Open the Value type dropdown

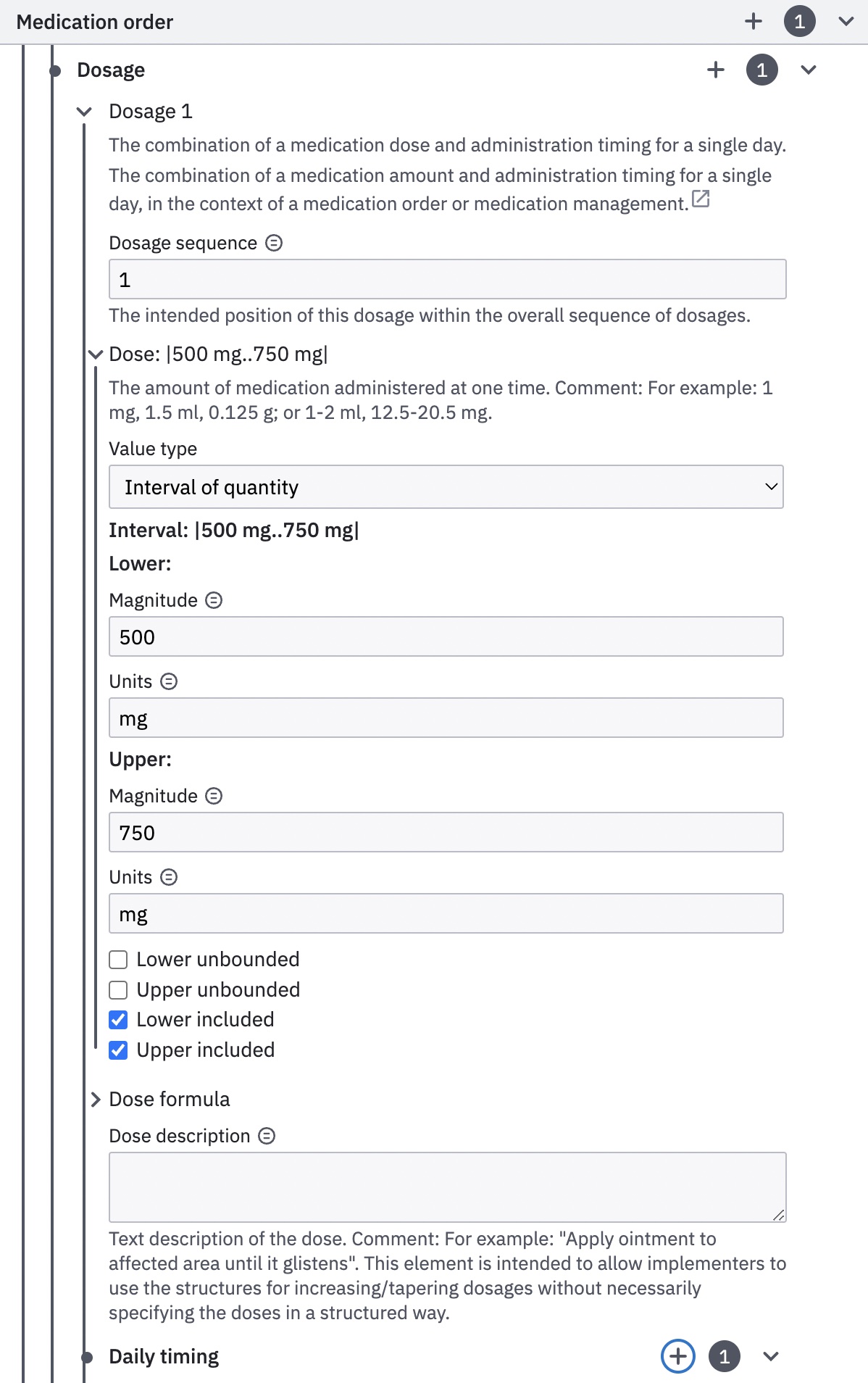click(x=446, y=487)
